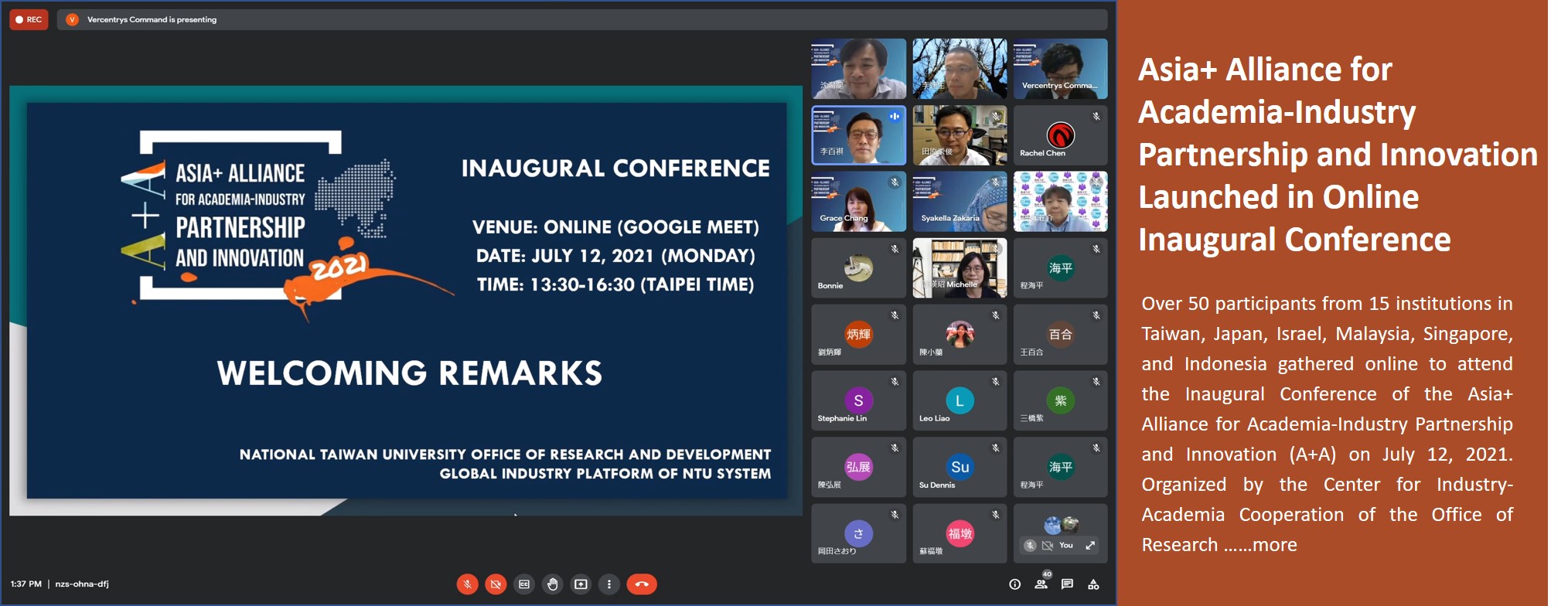The height and width of the screenshot is (606, 1568).
Task: Click 蘇福墩's muted mic icon
Action: pyautogui.click(x=996, y=515)
